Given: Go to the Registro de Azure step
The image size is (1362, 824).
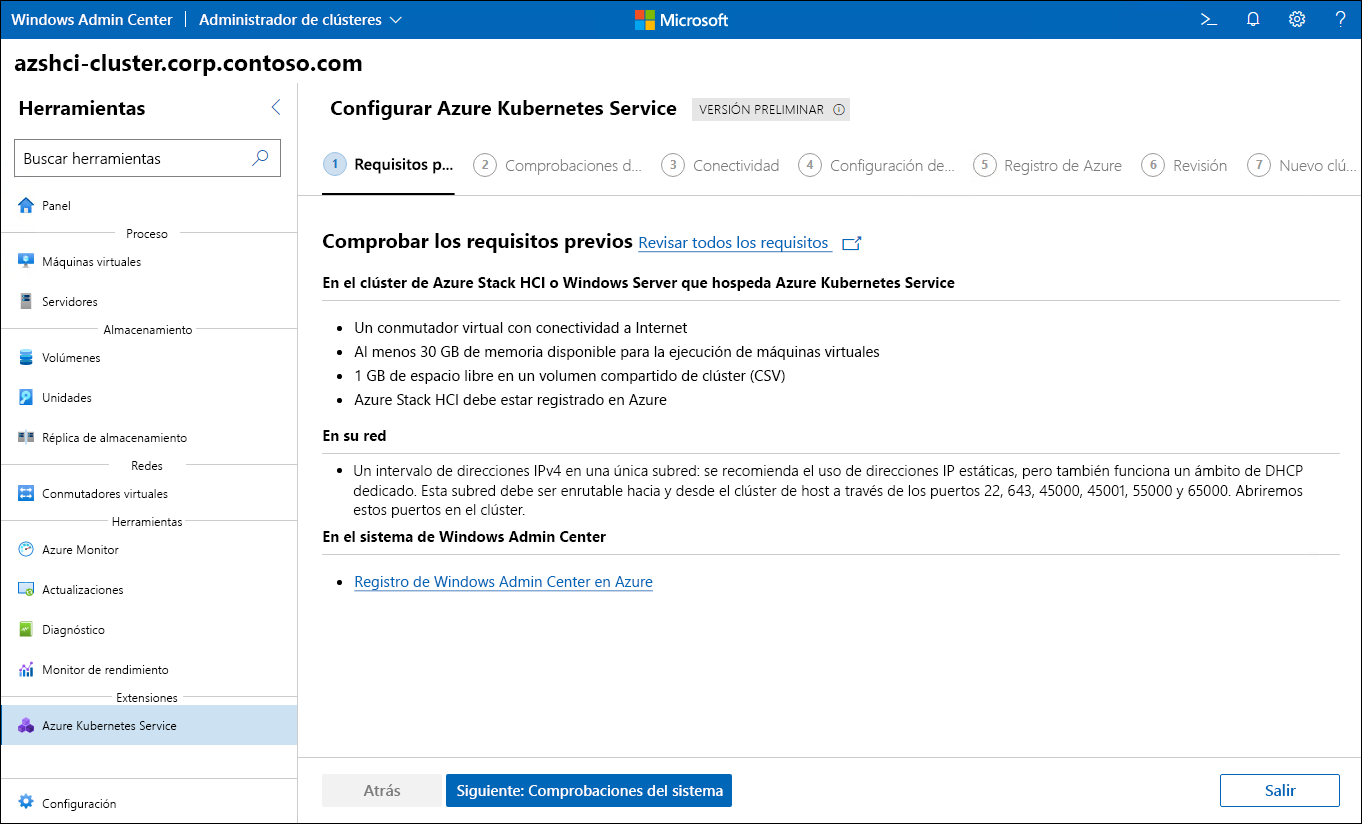Looking at the screenshot, I should 1048,165.
